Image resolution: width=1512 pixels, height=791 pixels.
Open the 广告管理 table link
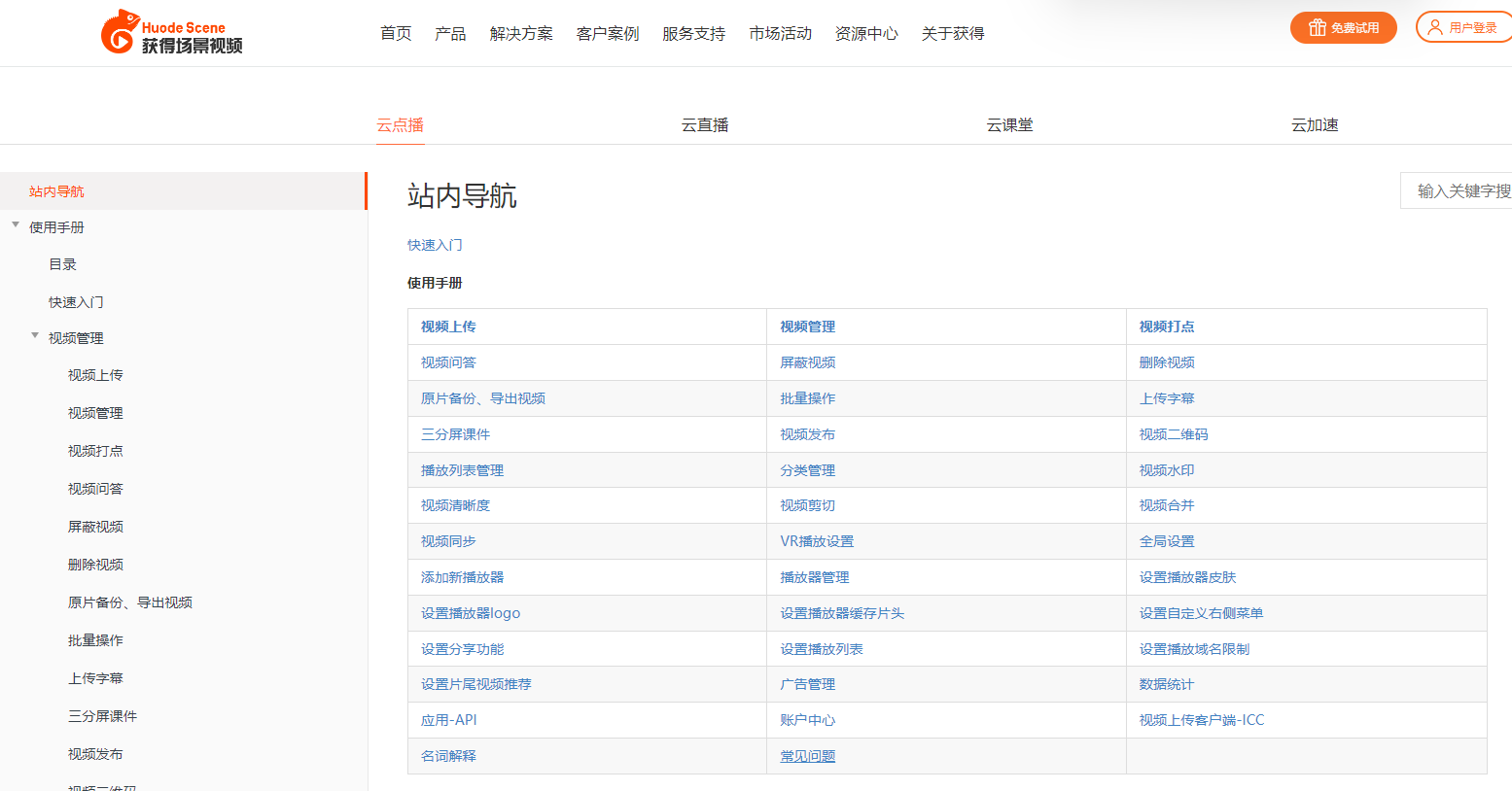tap(808, 684)
